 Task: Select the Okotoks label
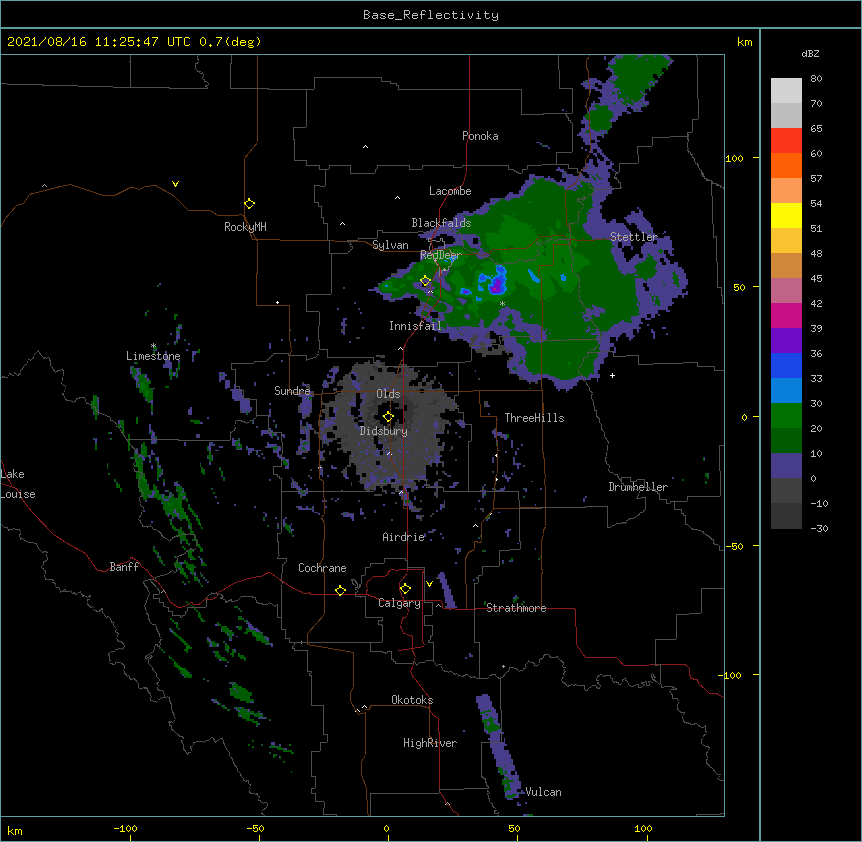[x=412, y=700]
